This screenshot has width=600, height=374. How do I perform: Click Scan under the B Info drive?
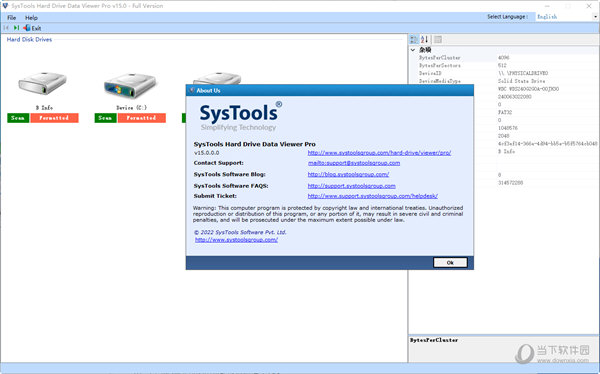click(18, 118)
